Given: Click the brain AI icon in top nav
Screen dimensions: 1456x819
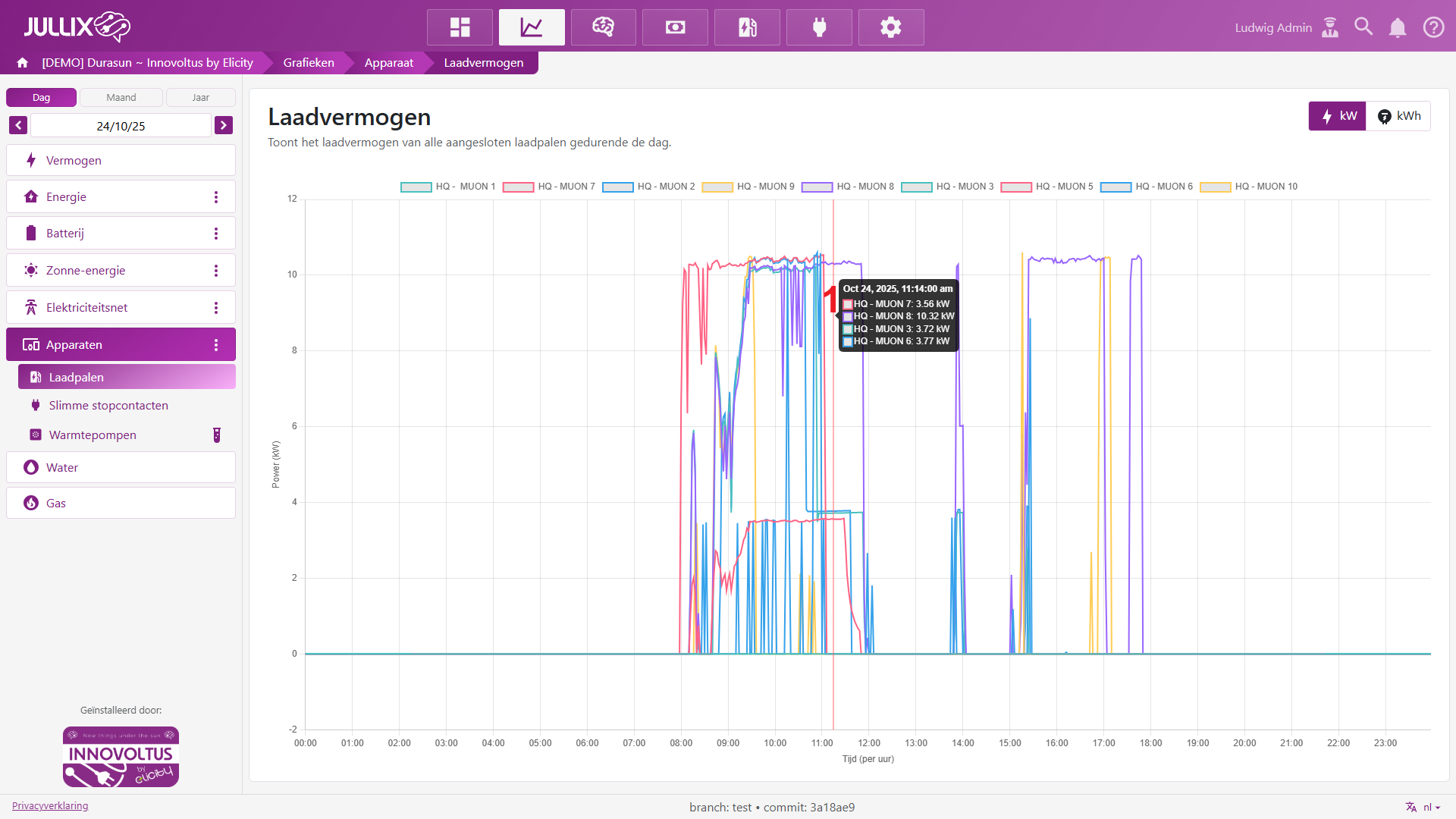Looking at the screenshot, I should 603,27.
